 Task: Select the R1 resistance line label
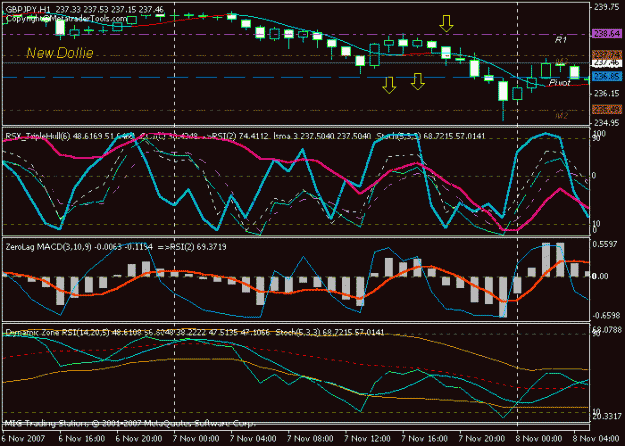pyautogui.click(x=561, y=39)
